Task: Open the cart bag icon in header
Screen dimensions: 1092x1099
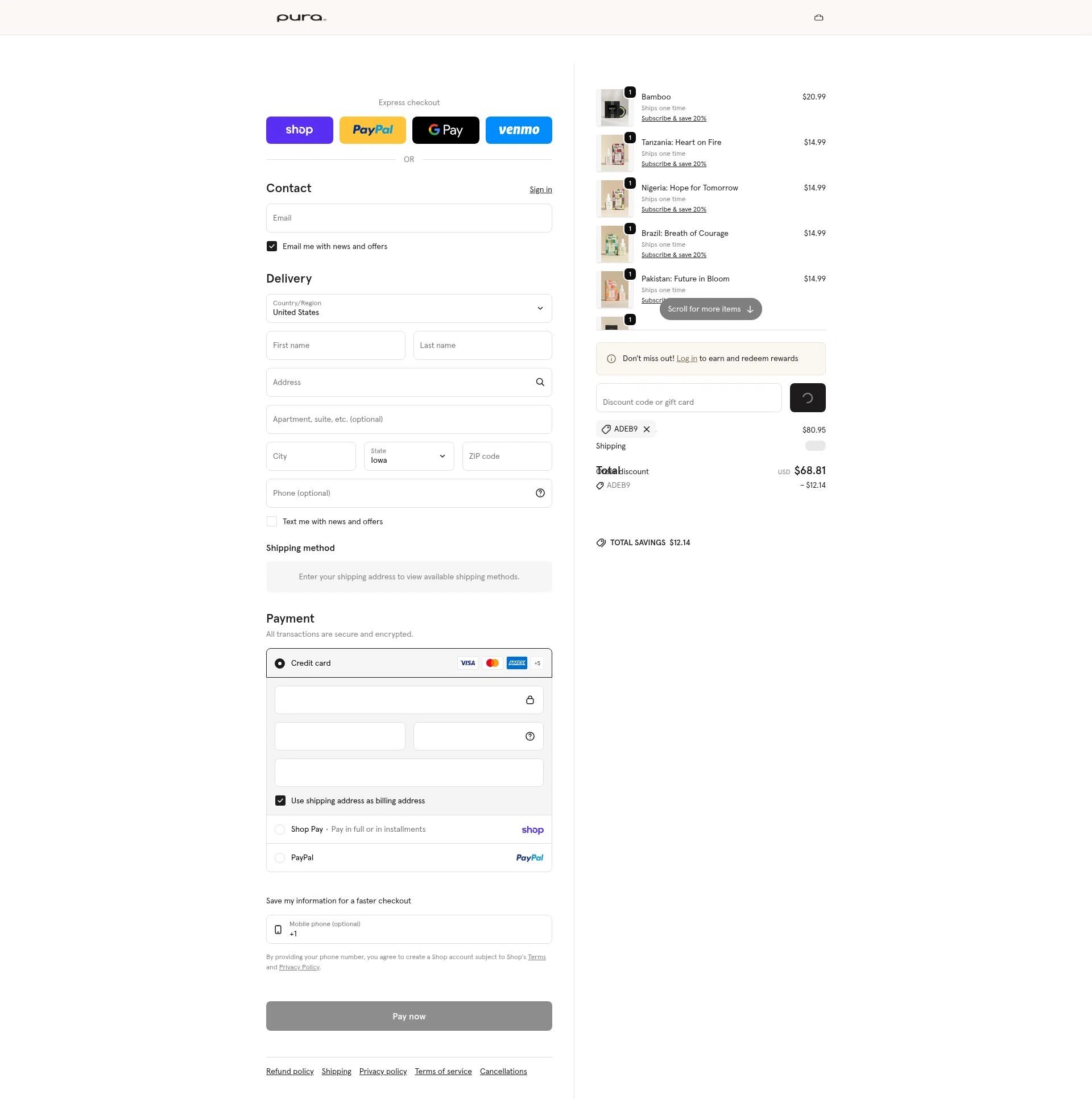Action: pos(818,18)
